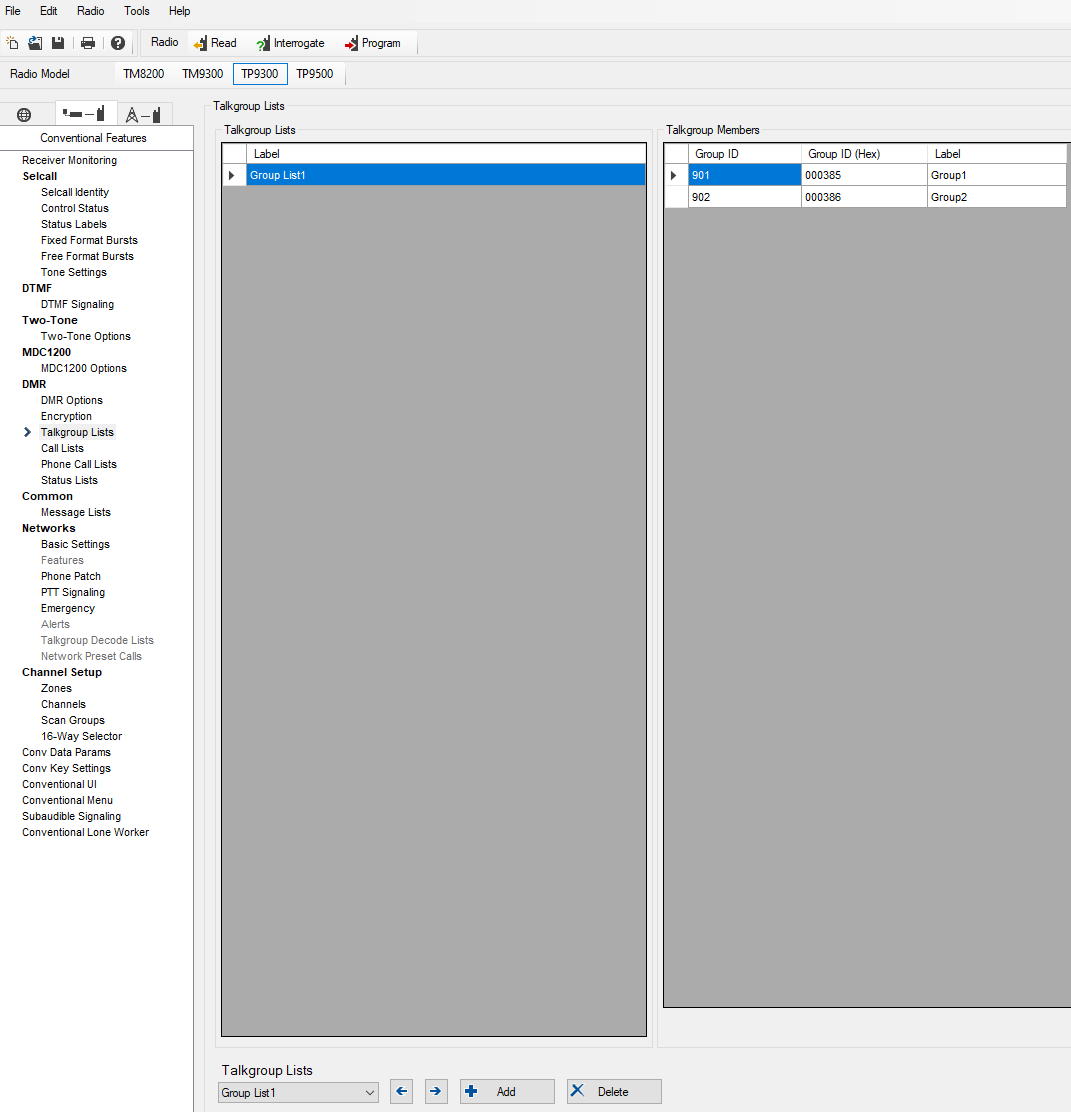
Task: Select TM9300 radio model
Action: click(203, 74)
